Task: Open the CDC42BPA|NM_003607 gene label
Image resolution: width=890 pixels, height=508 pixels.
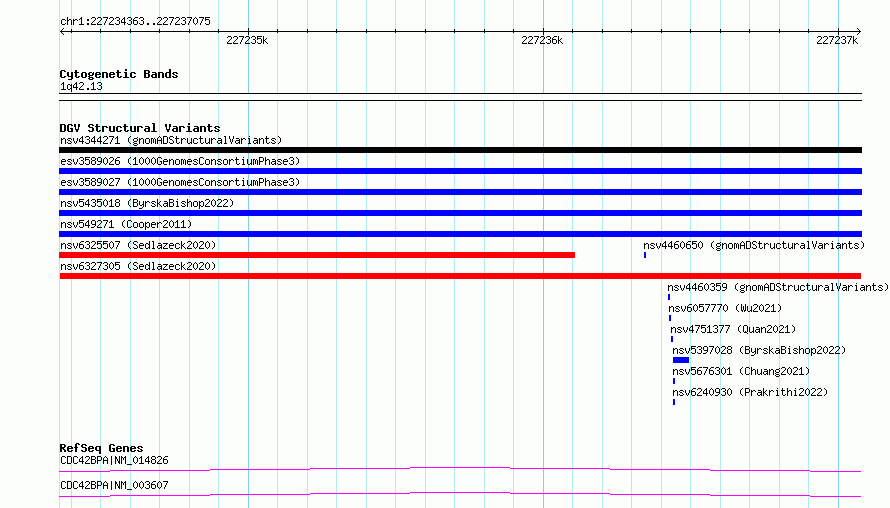Action: pos(114,485)
